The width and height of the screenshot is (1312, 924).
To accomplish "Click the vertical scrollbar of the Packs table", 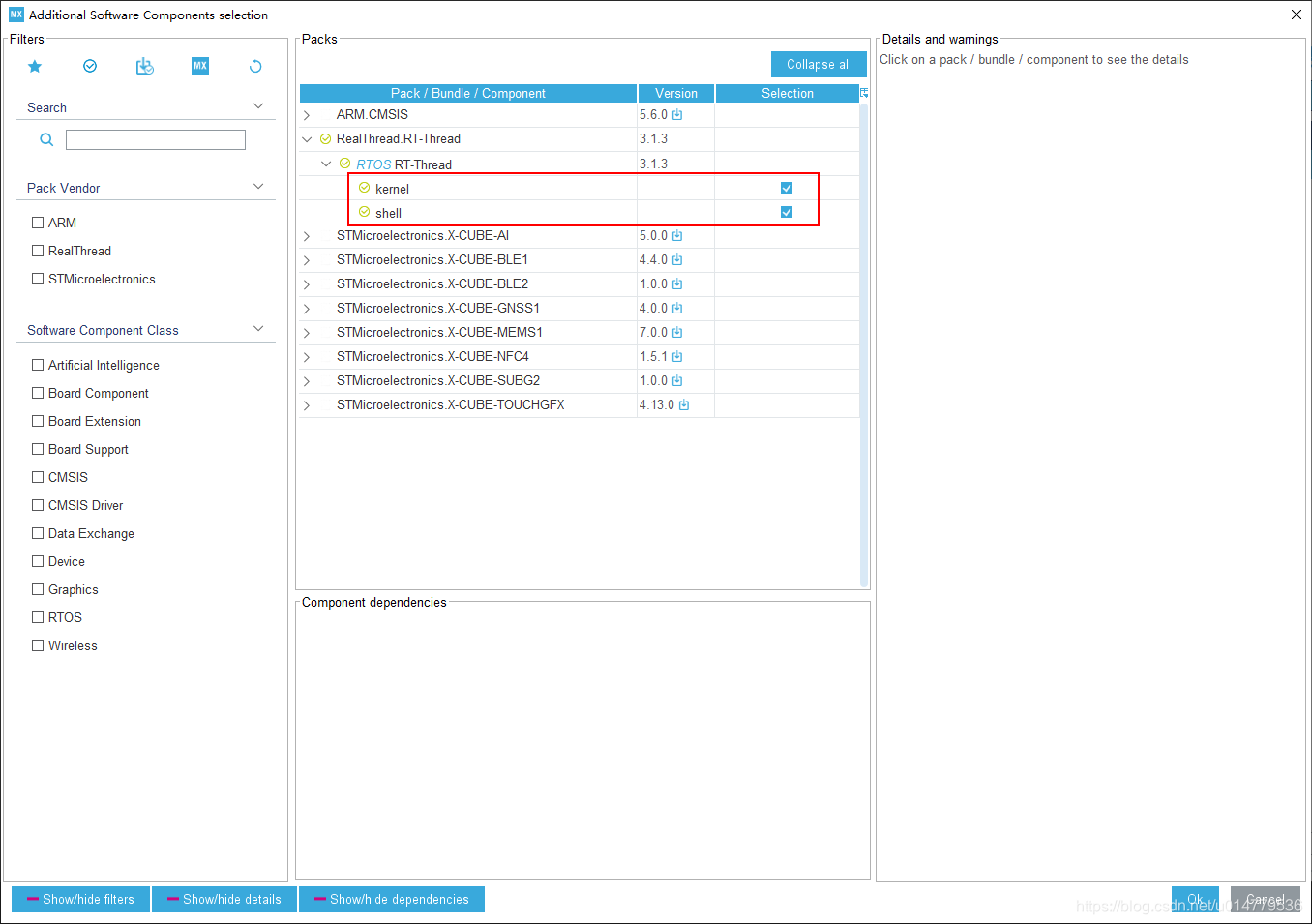I will (864, 343).
